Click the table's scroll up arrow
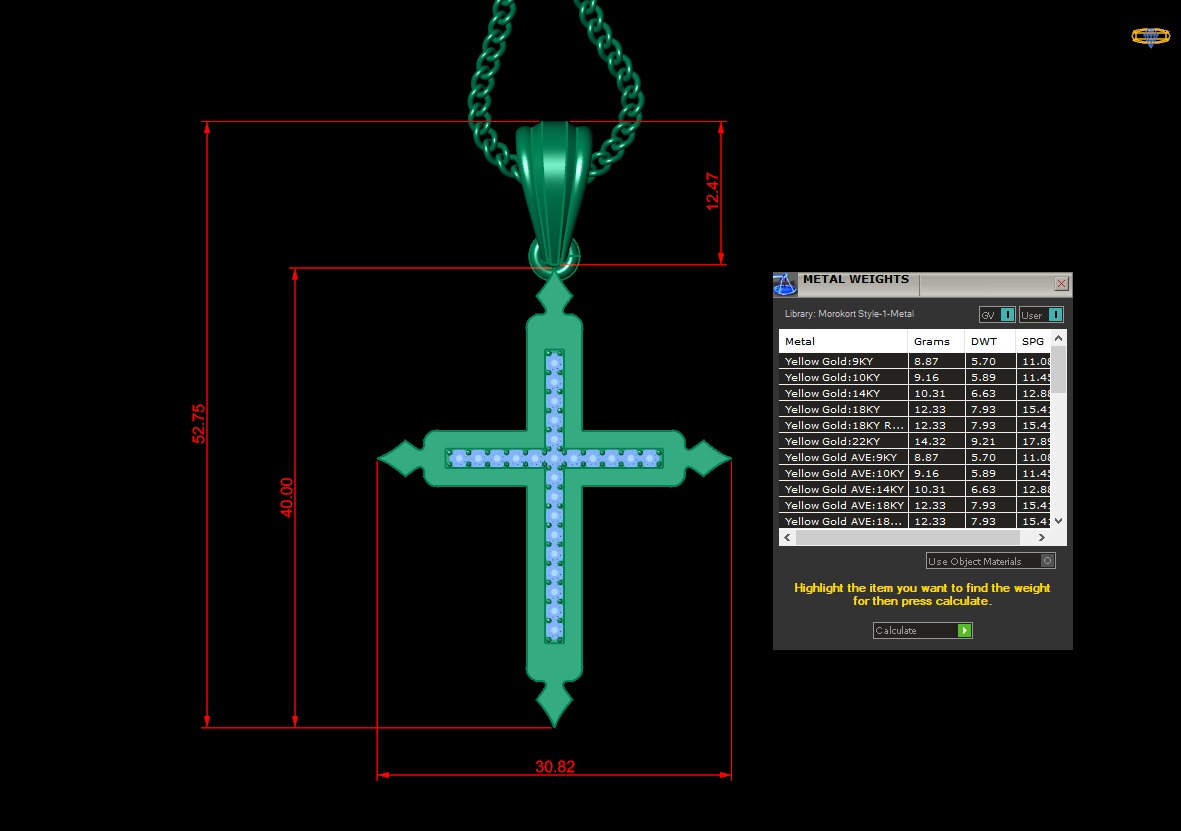1181x831 pixels. click(1058, 338)
